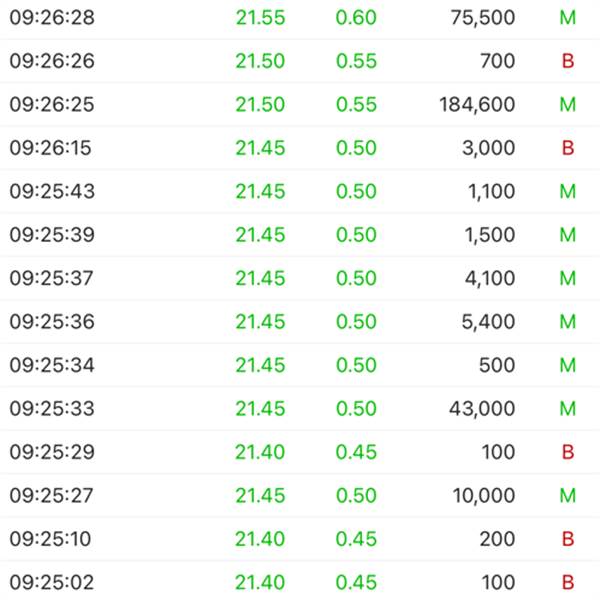Viewport: 600px width, 600px height.
Task: Click the M marker for 75,500 volume
Action: point(567,18)
